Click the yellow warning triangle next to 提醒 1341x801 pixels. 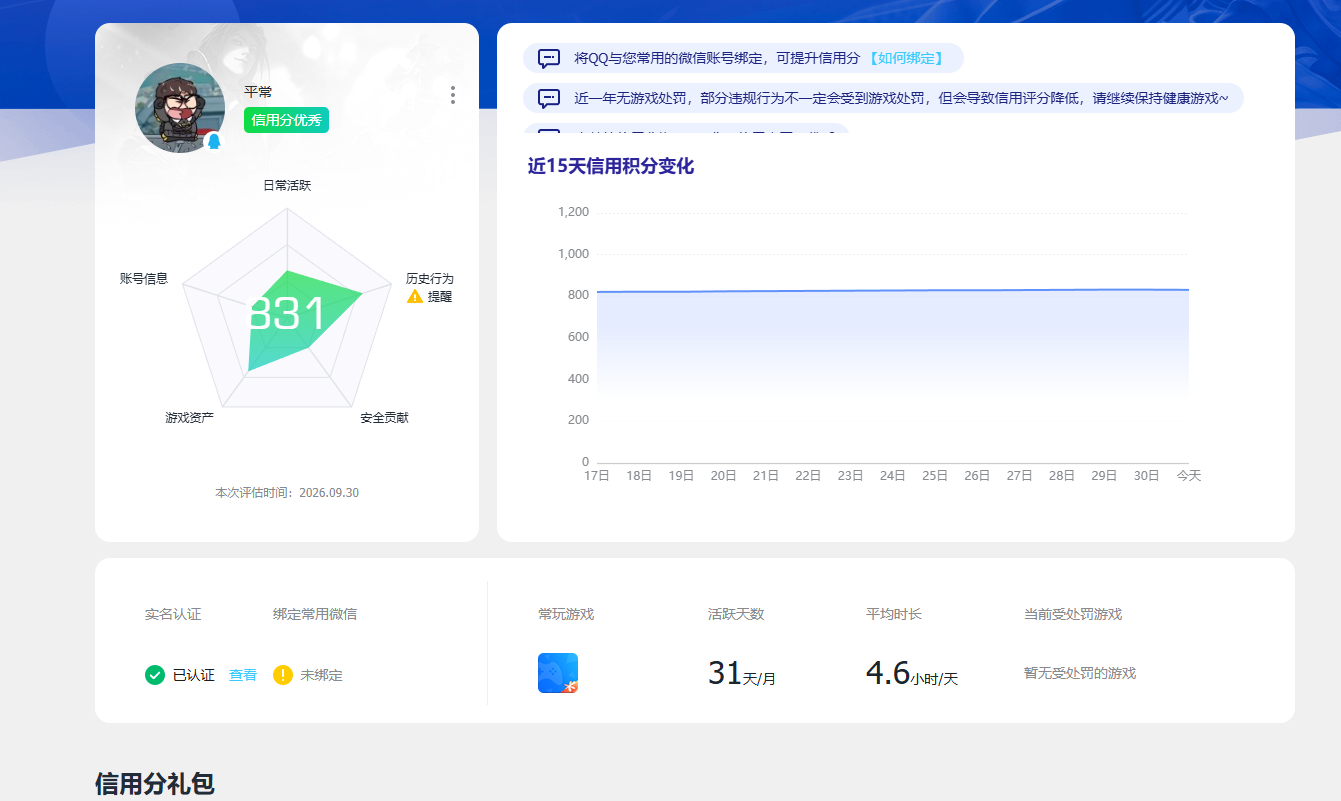(415, 297)
